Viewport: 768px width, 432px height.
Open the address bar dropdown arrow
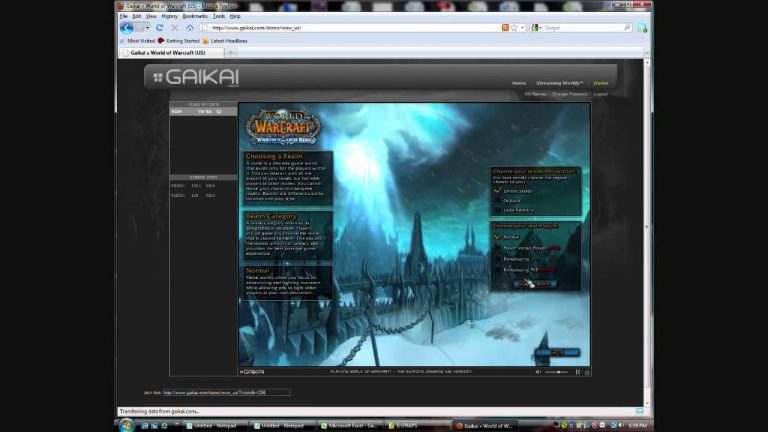coord(523,28)
